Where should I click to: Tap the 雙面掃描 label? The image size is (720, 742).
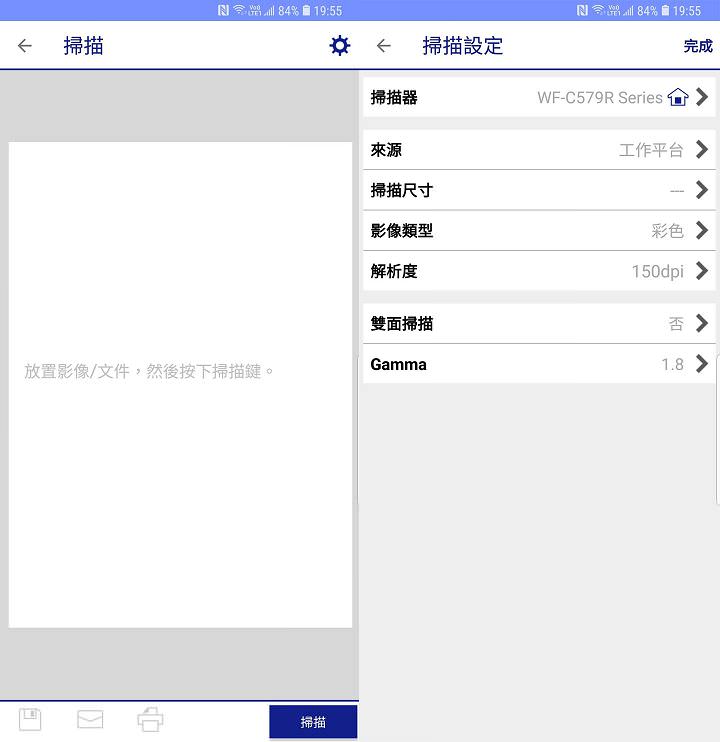click(402, 324)
